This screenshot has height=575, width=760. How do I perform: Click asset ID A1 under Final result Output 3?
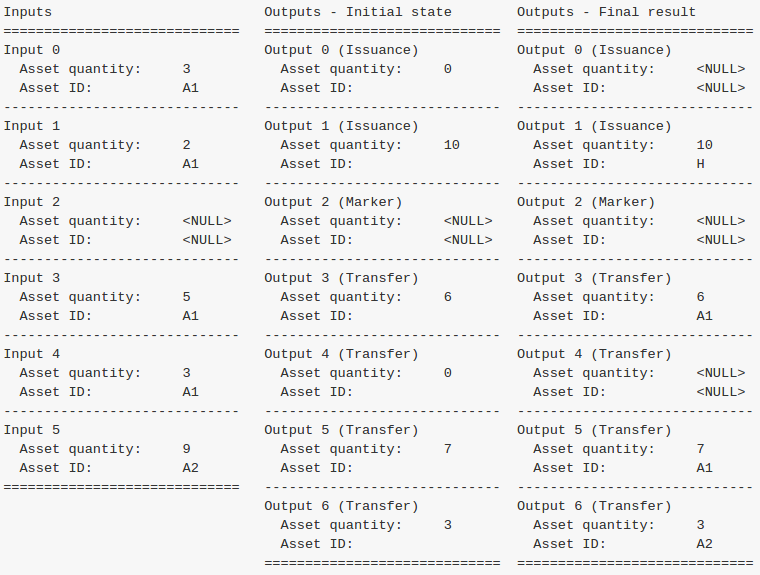[704, 316]
